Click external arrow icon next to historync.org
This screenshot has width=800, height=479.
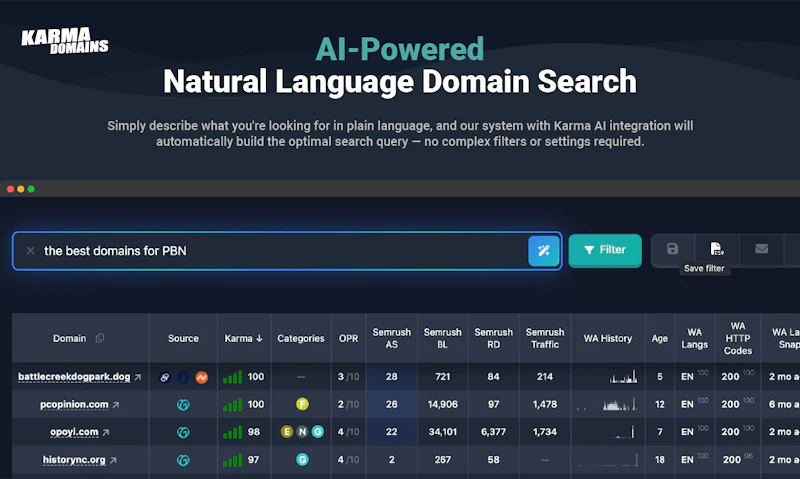[x=113, y=460]
